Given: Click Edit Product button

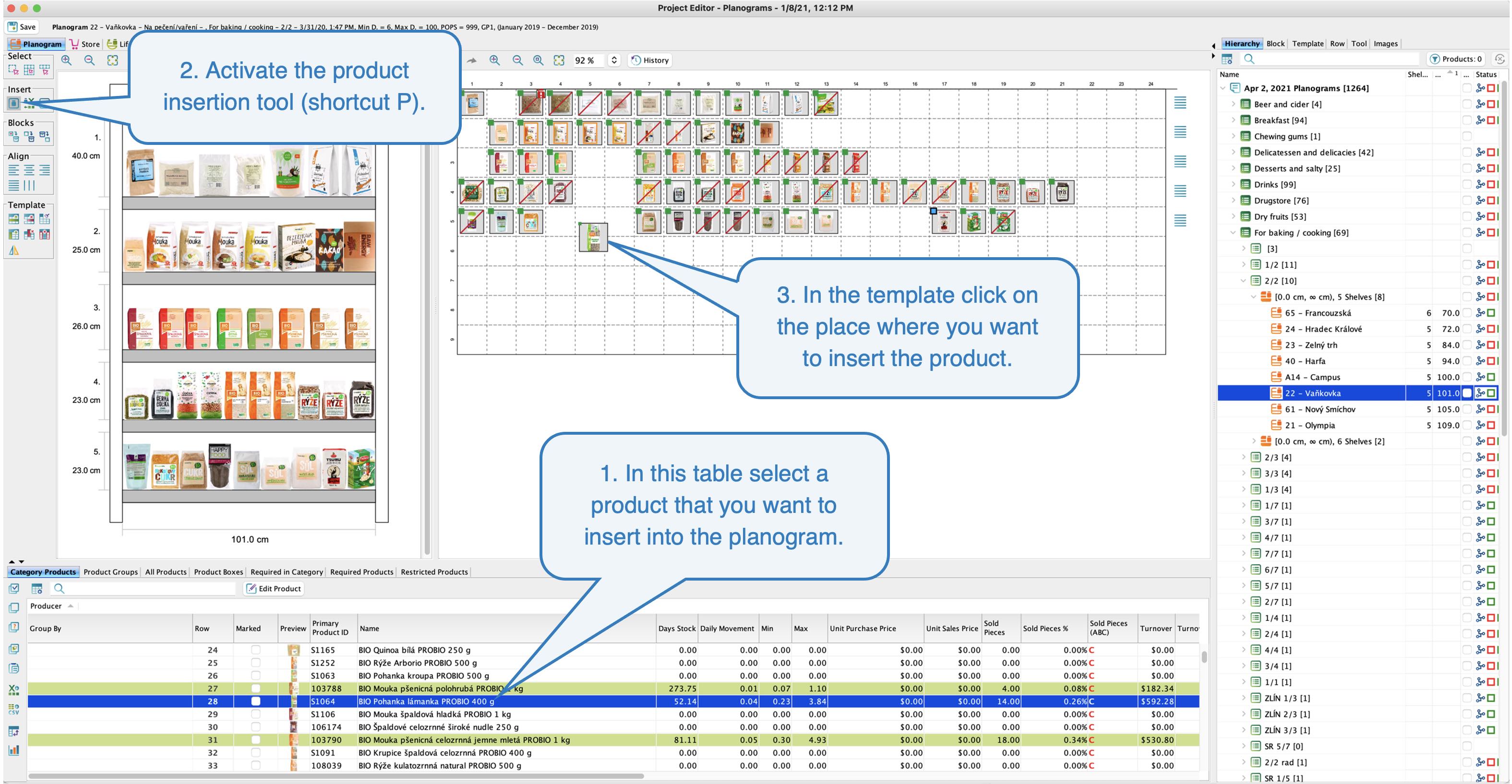Looking at the screenshot, I should (x=274, y=589).
